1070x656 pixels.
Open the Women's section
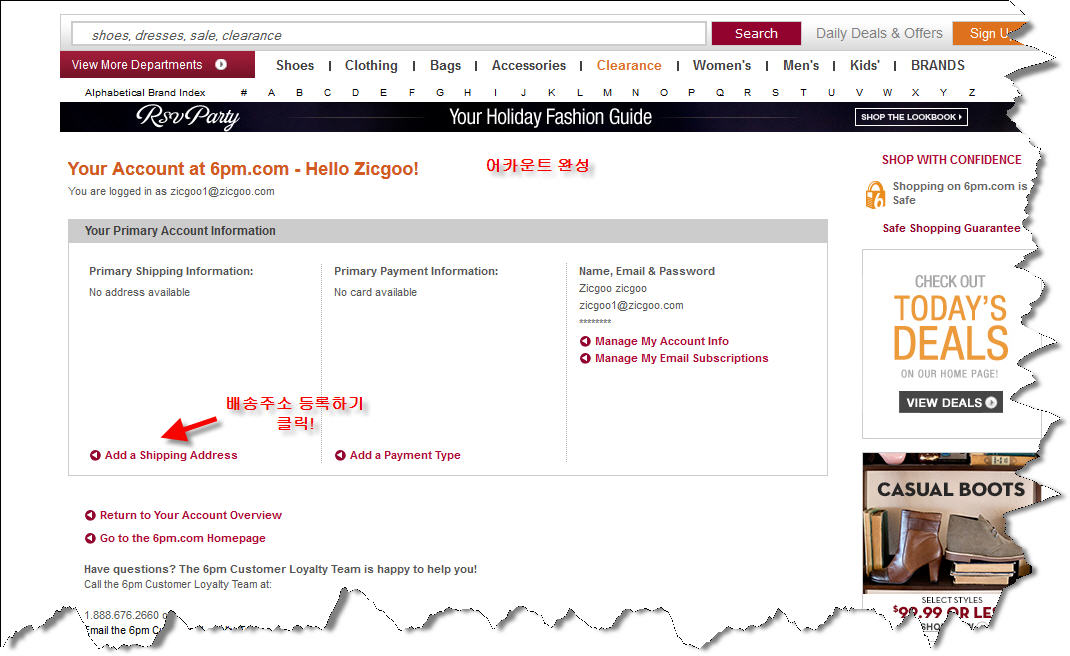point(722,66)
